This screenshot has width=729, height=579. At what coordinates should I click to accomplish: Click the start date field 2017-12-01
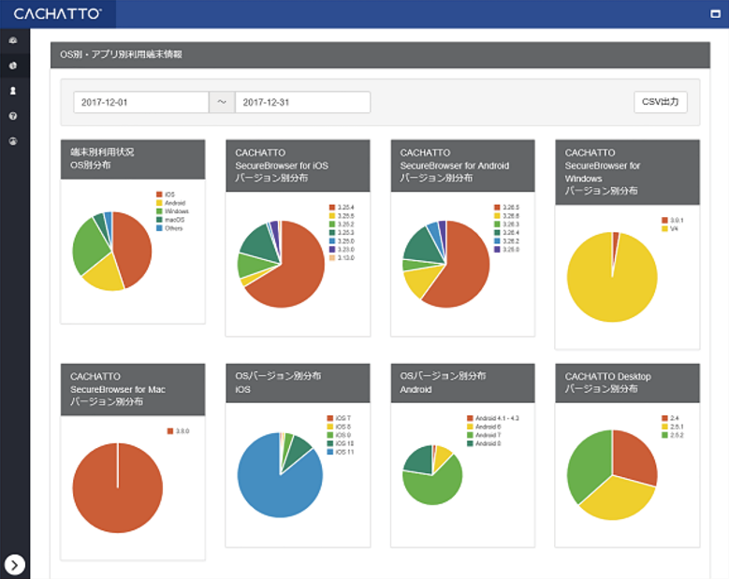point(140,102)
